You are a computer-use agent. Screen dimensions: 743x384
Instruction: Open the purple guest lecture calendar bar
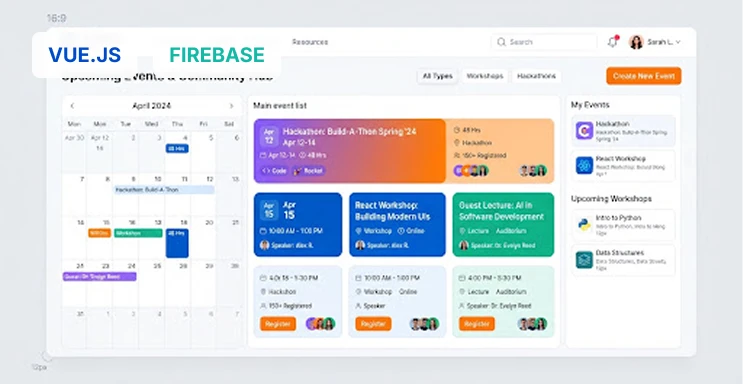click(x=100, y=276)
